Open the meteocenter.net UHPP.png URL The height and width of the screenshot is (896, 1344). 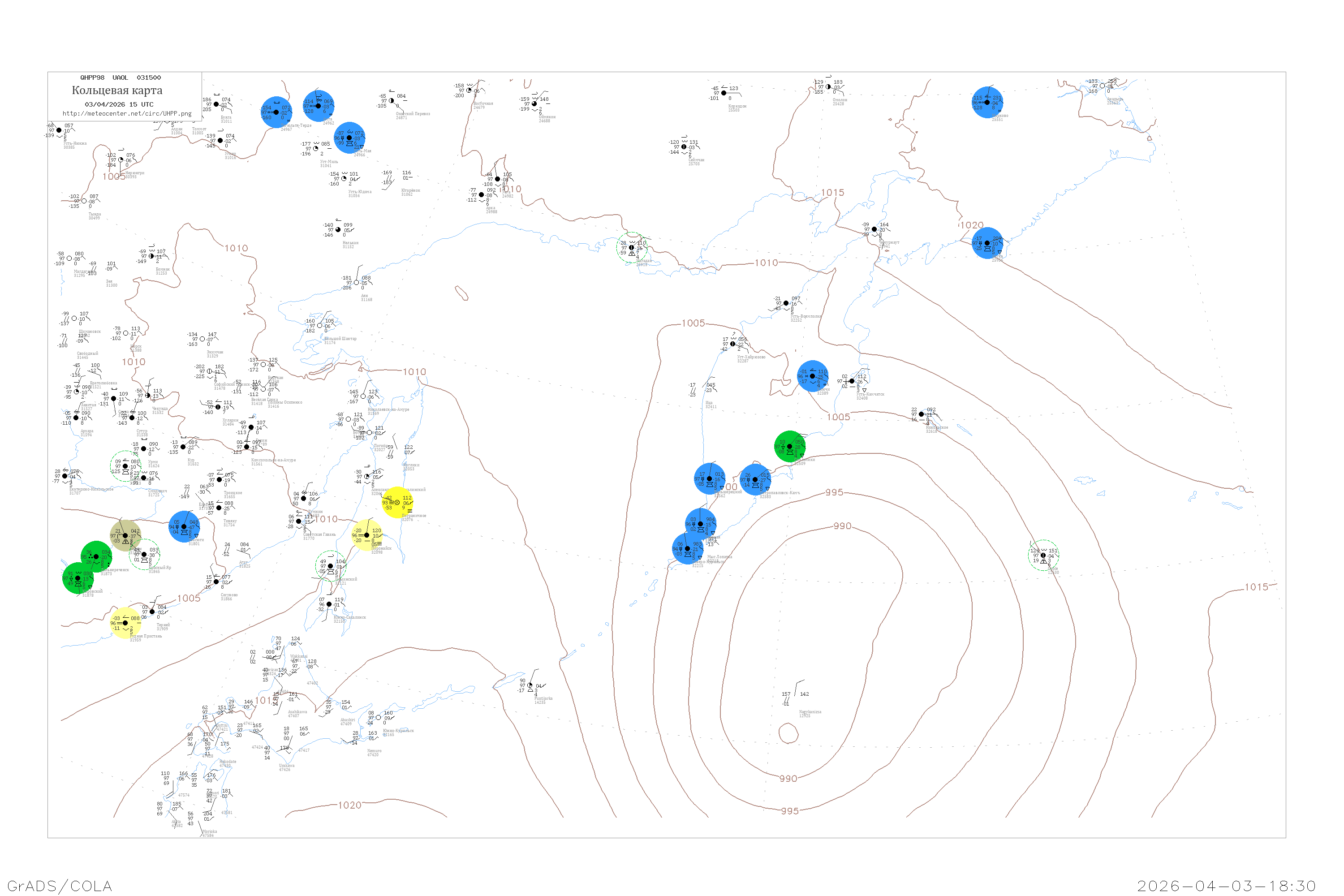click(x=127, y=114)
